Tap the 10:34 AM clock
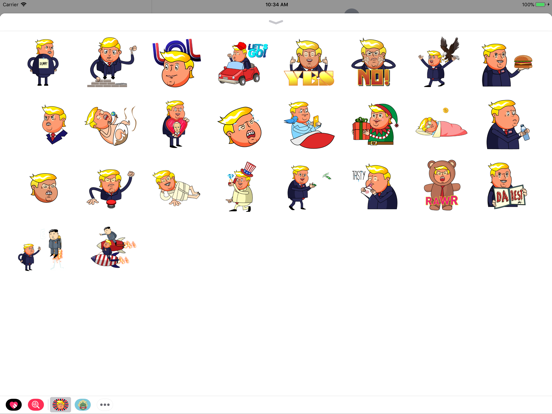The height and width of the screenshot is (414, 552). 277,5
